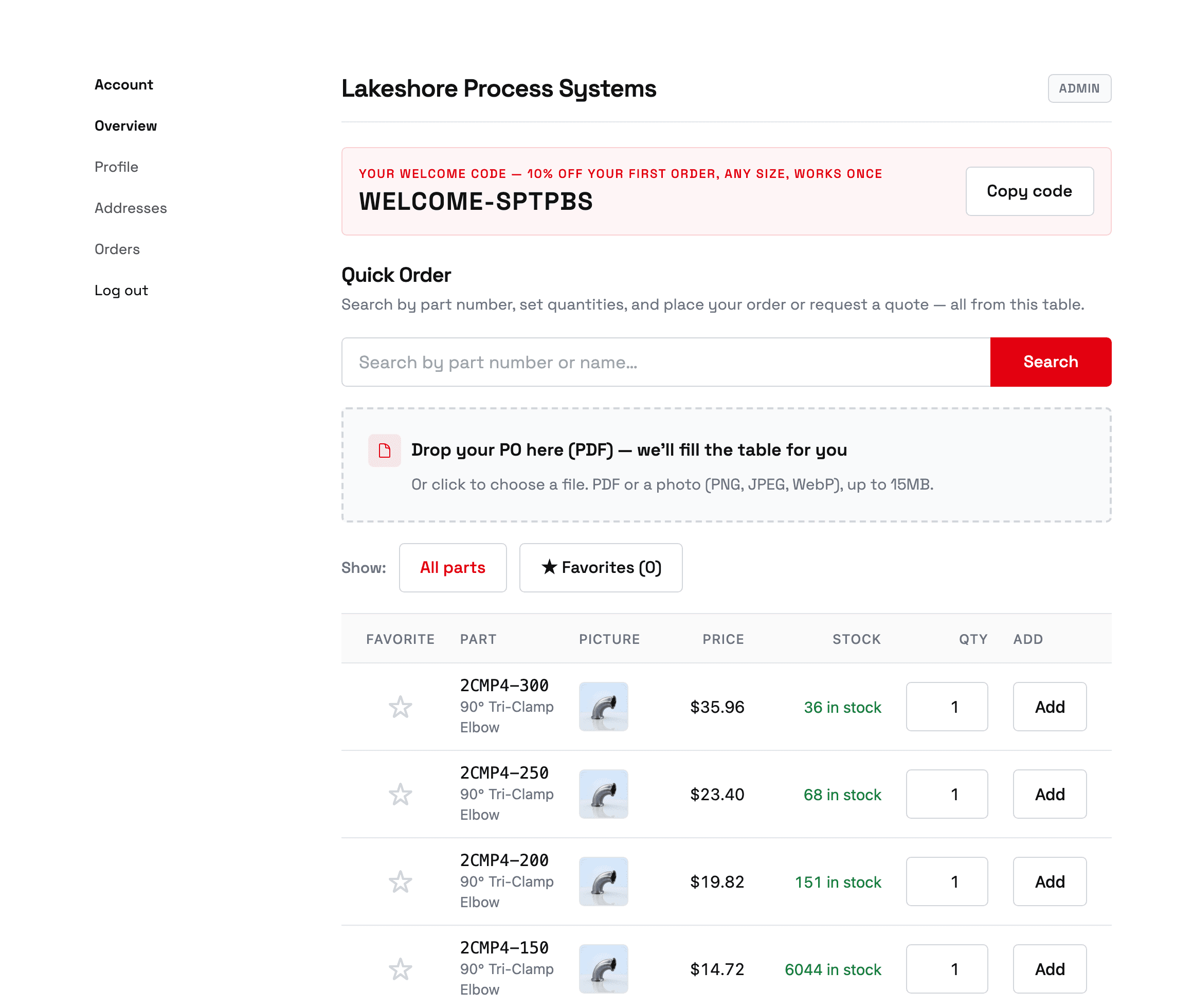Image resolution: width=1193 pixels, height=1008 pixels.
Task: Edit quantity for 2CMP4-250
Action: (947, 794)
